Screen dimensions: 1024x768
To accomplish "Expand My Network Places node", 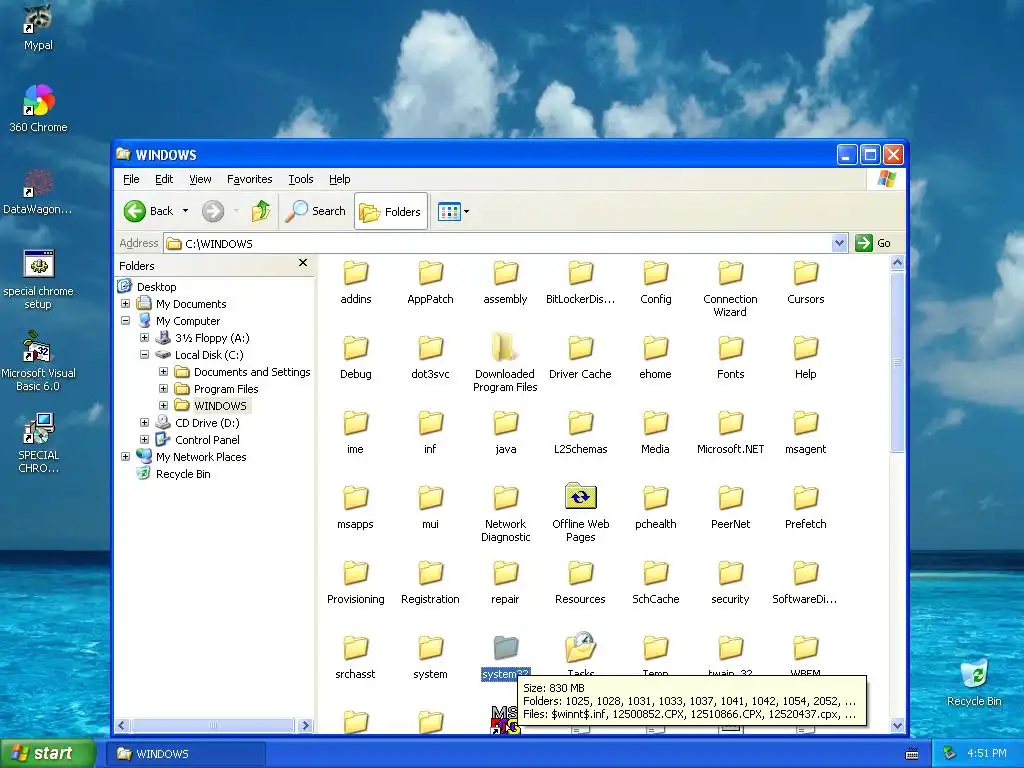I will 125,456.
